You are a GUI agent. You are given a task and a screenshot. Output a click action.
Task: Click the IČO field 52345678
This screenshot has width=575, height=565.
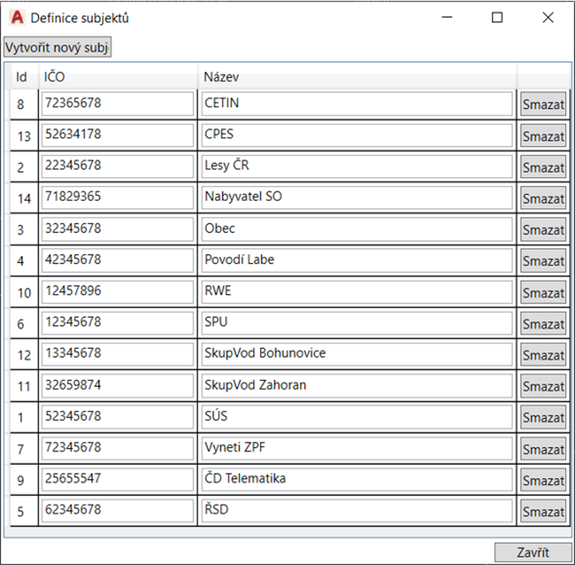tap(117, 417)
